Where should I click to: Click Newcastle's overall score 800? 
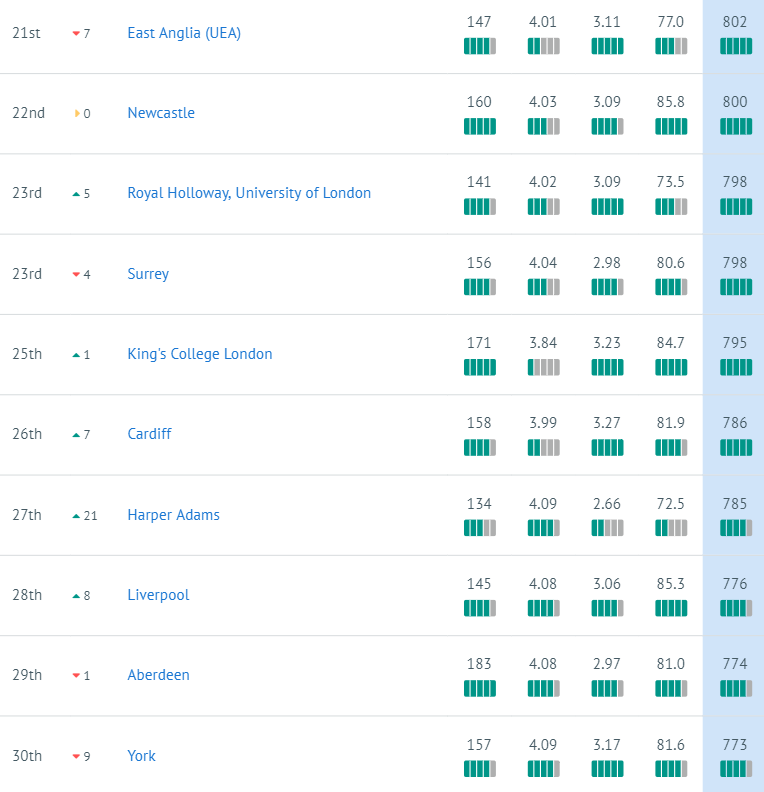(735, 102)
